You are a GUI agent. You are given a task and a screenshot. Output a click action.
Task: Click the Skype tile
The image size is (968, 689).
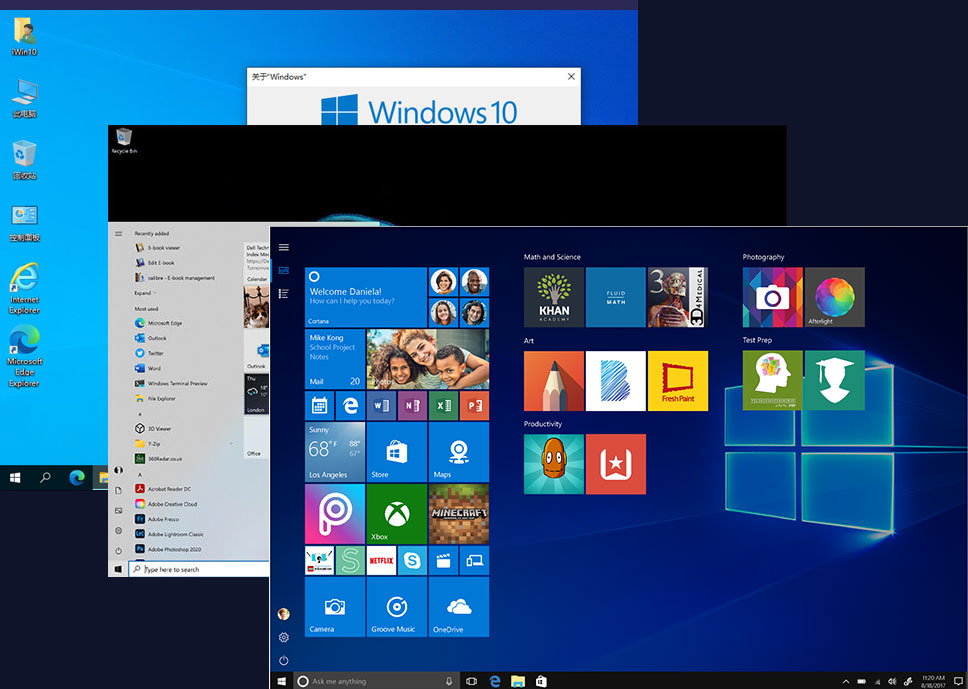[412, 561]
